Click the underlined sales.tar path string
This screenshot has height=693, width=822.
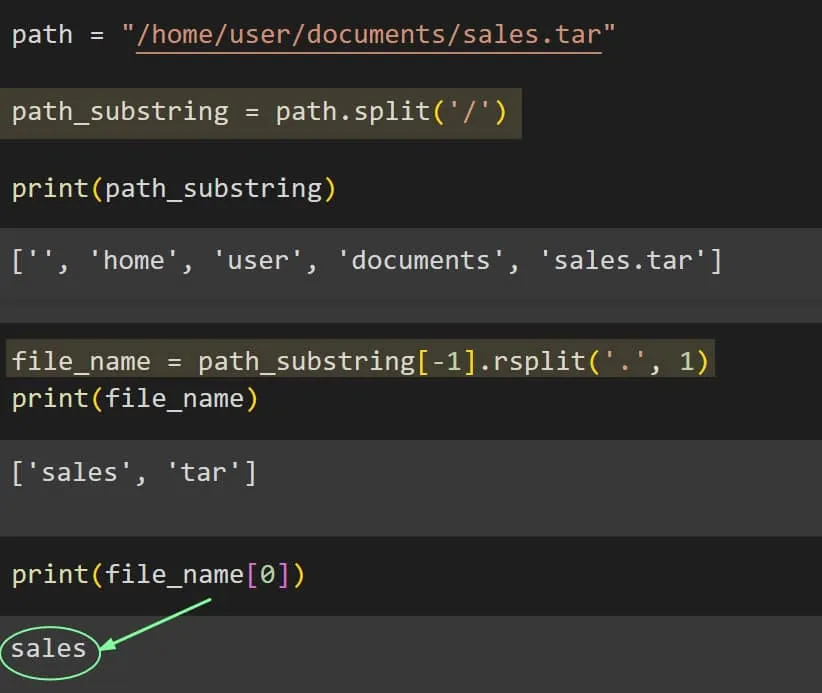[x=368, y=35]
